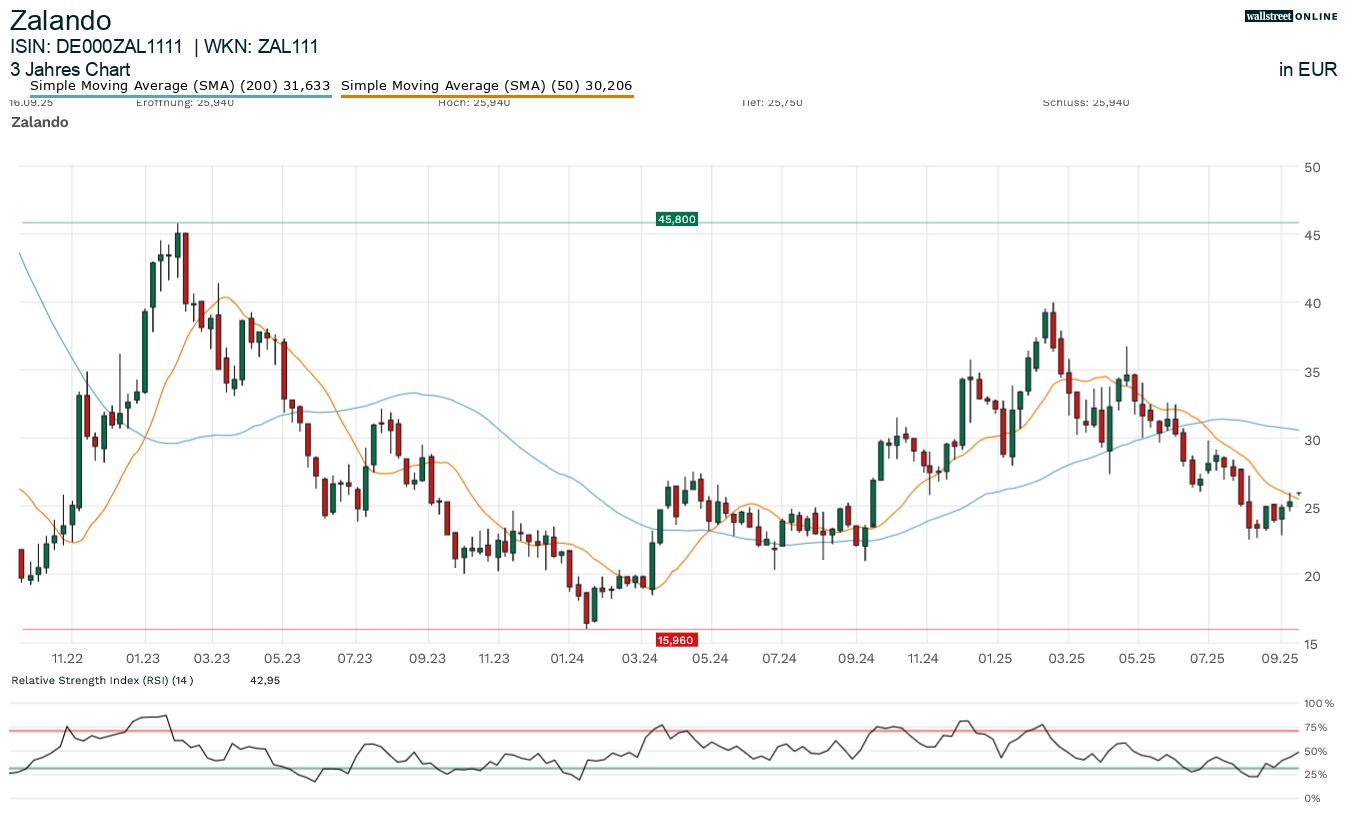Click the 03.24 date axis label
1349x831 pixels.
tap(639, 659)
